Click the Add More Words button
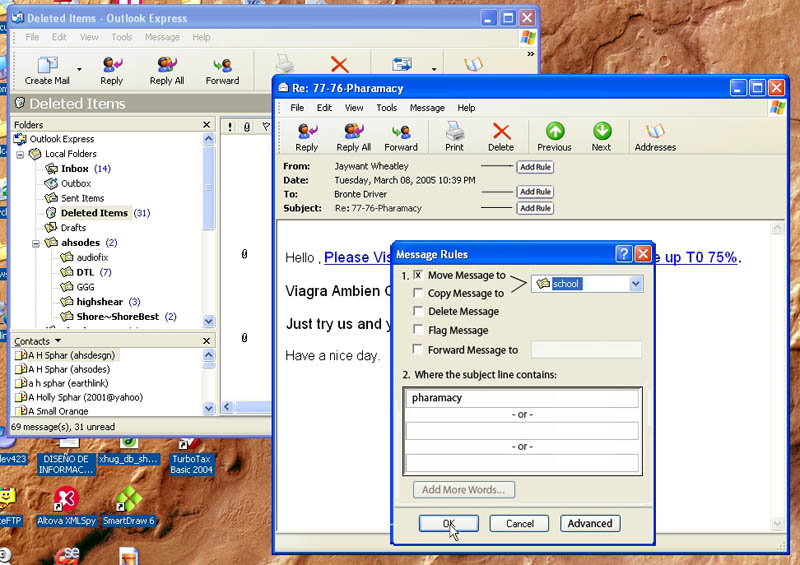This screenshot has height=565, width=800. point(463,489)
